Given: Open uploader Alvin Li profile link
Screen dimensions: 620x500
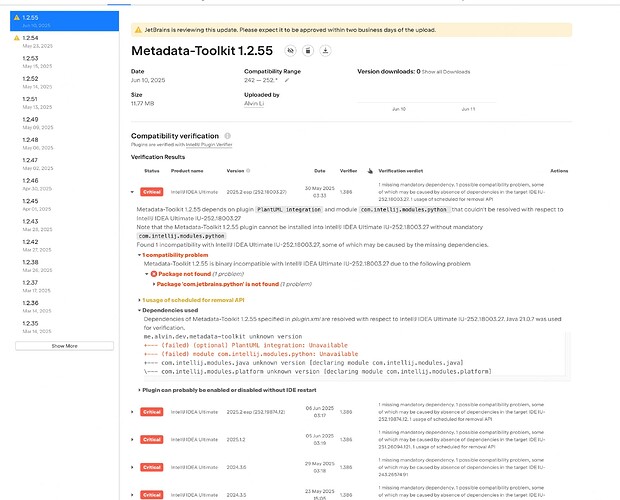Looking at the screenshot, I should click(x=254, y=104).
